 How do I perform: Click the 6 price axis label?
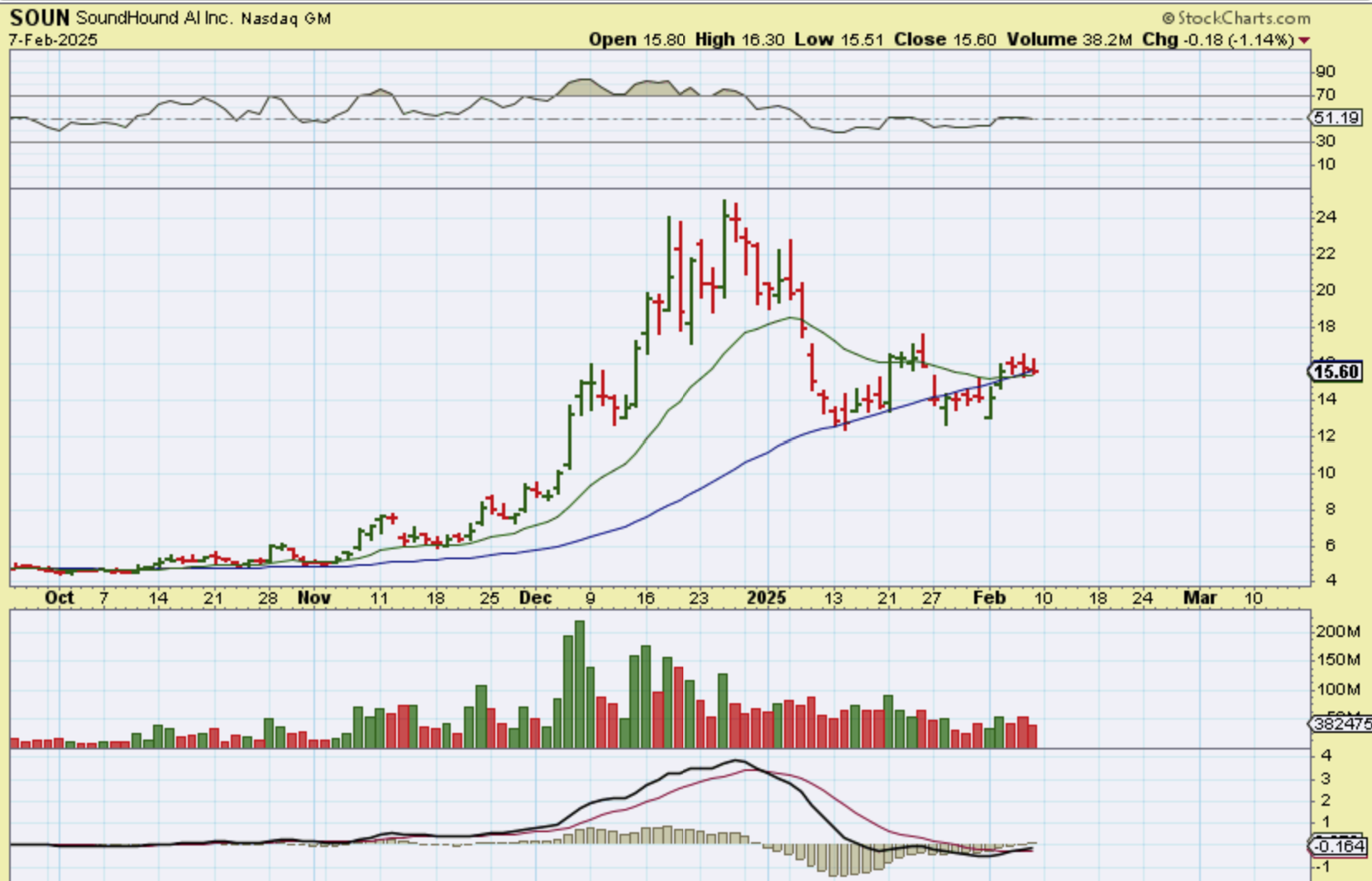tap(1331, 545)
